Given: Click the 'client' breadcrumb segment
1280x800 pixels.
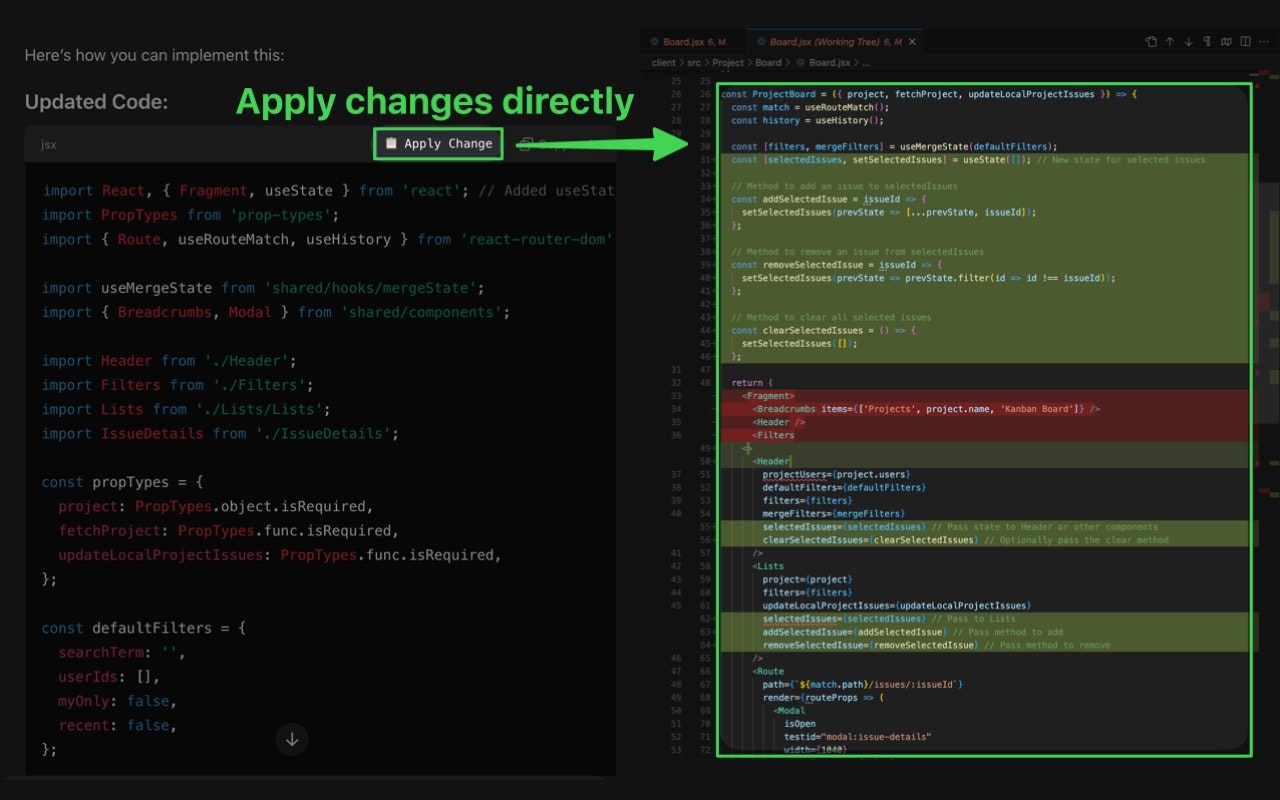Looking at the screenshot, I should tap(663, 62).
